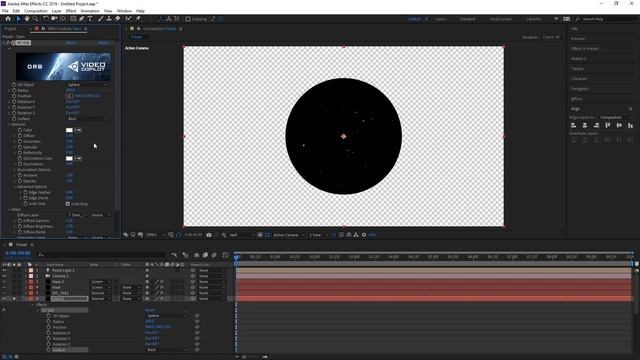This screenshot has height=360, width=640.
Task: Select the Rectangle shape tool
Action: click(73, 19)
